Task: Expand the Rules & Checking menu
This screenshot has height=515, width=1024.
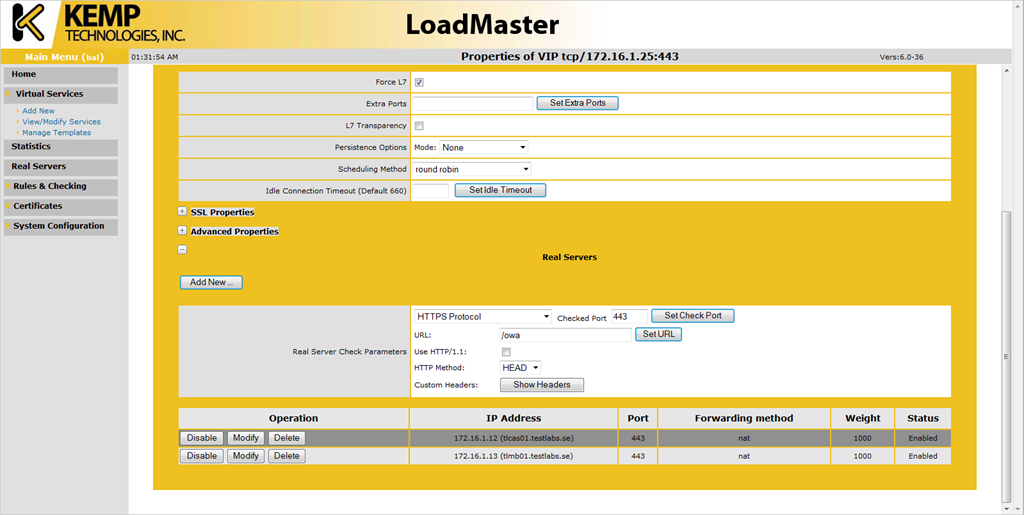Action: (61, 187)
